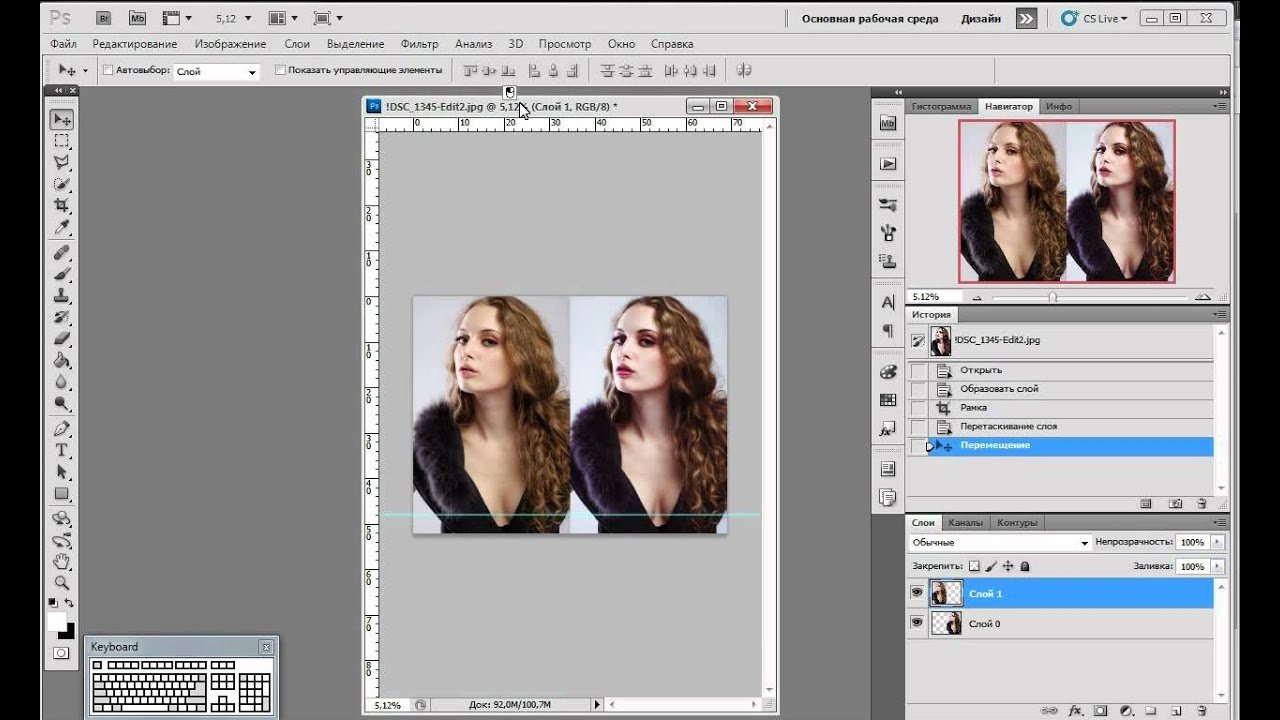Hide Слой 1 using eye icon

916,593
